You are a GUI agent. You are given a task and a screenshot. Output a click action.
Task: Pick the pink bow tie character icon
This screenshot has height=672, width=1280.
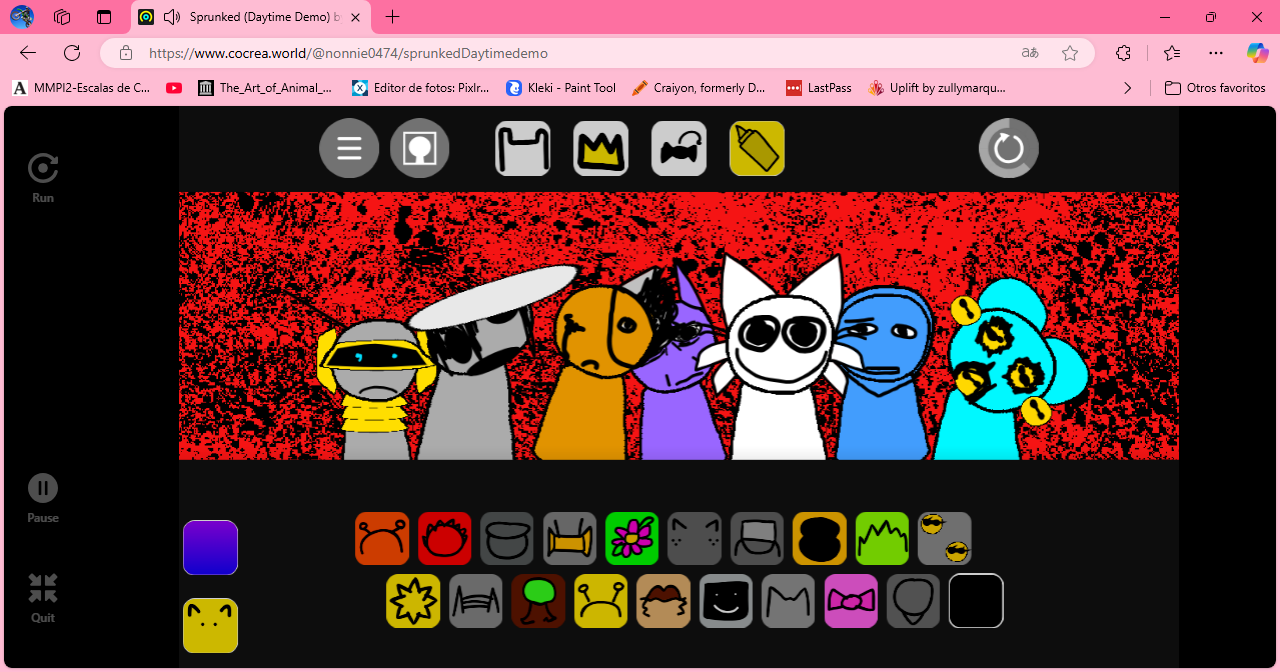851,601
